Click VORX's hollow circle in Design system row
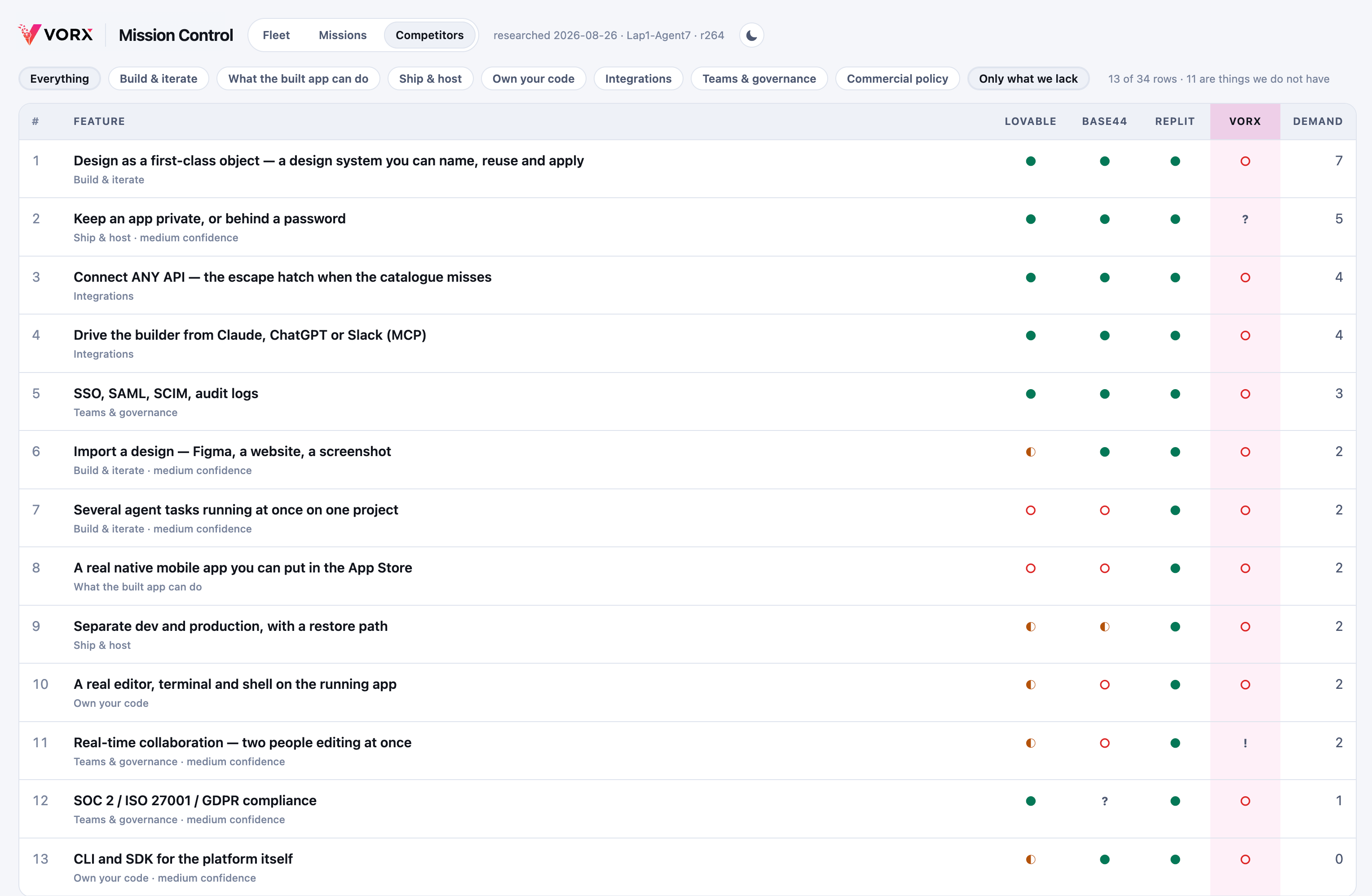The width and height of the screenshot is (1372, 896). click(x=1244, y=161)
